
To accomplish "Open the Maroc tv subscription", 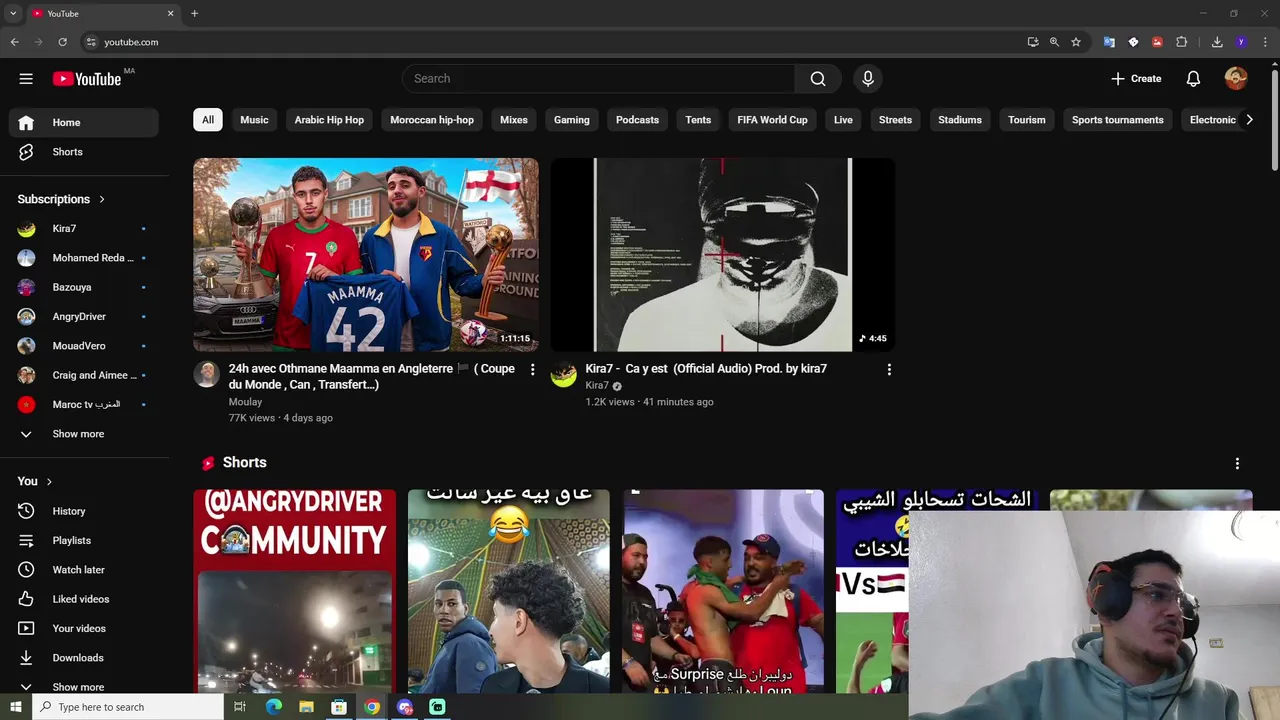I will point(84,405).
